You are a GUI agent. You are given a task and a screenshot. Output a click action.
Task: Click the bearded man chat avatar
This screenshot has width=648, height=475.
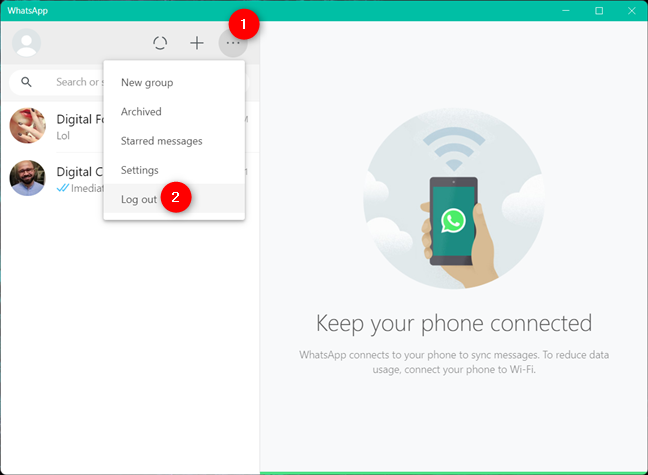tap(28, 178)
